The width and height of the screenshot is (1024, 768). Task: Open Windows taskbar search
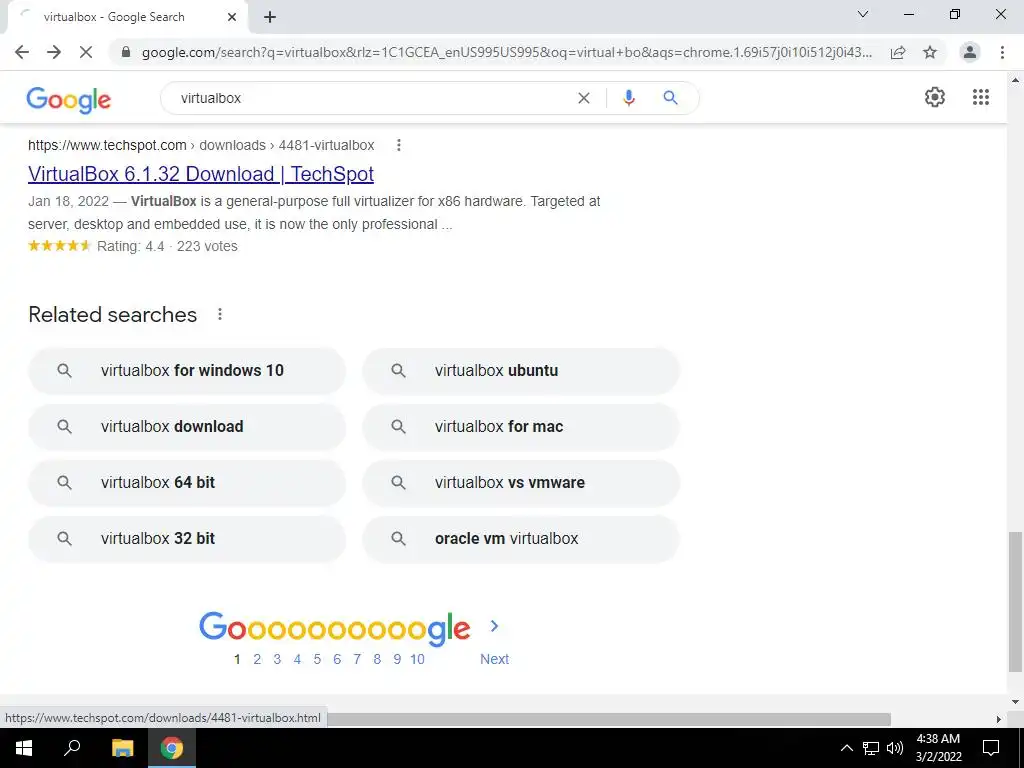point(72,748)
